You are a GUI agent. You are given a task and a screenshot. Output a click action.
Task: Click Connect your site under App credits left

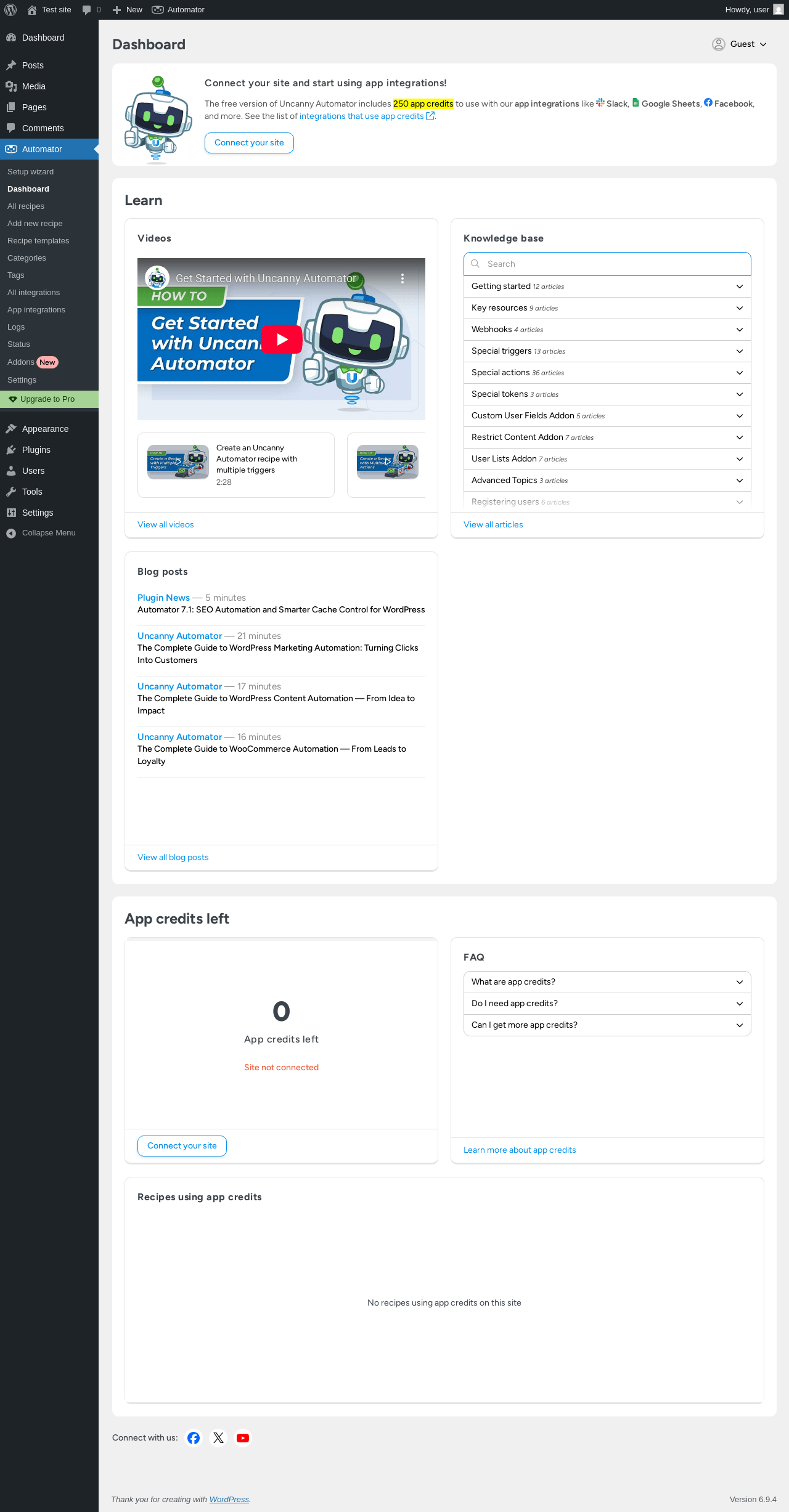point(182,1146)
